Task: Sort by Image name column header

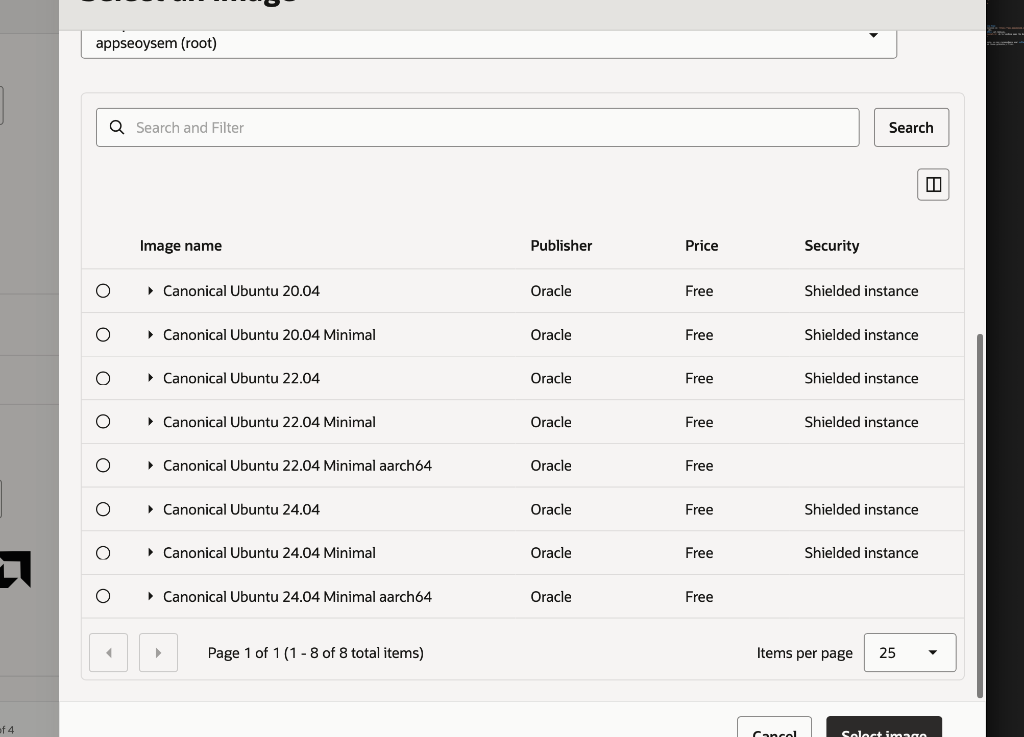Action: (181, 246)
